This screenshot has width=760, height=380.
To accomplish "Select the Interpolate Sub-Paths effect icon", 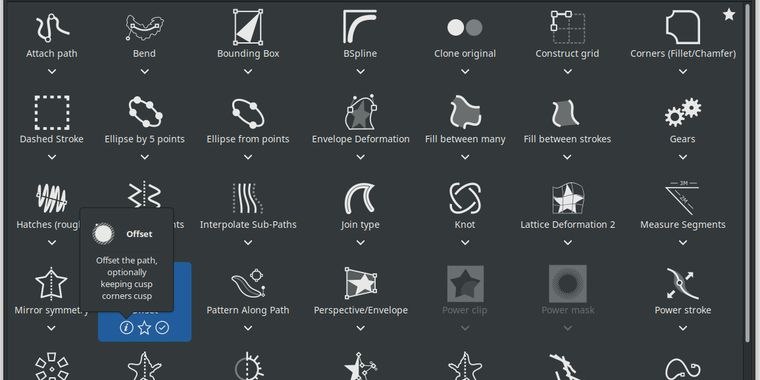I will pos(248,198).
